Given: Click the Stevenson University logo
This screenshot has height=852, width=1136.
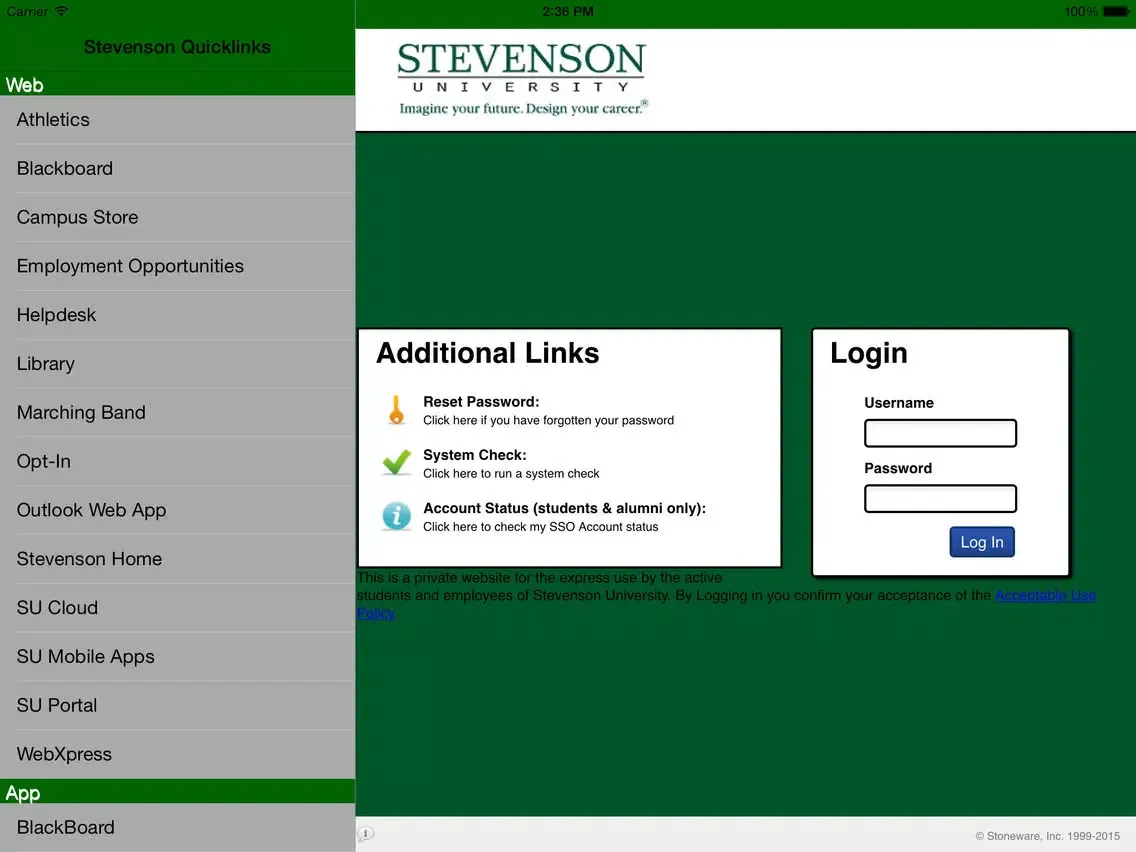Looking at the screenshot, I should point(522,79).
